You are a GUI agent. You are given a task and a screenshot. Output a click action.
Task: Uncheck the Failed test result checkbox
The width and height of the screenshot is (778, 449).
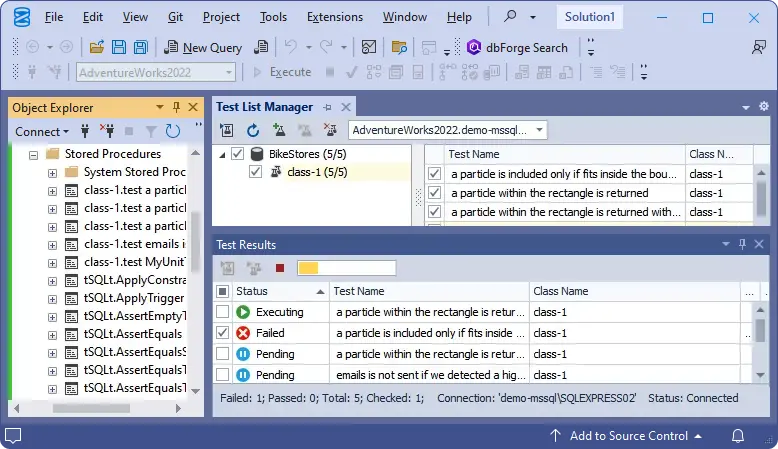pos(222,333)
